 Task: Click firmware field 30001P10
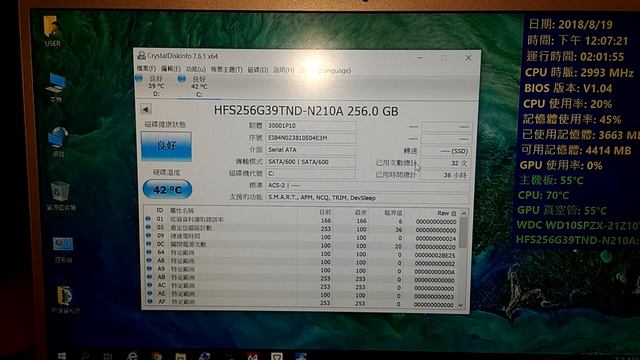pos(311,126)
